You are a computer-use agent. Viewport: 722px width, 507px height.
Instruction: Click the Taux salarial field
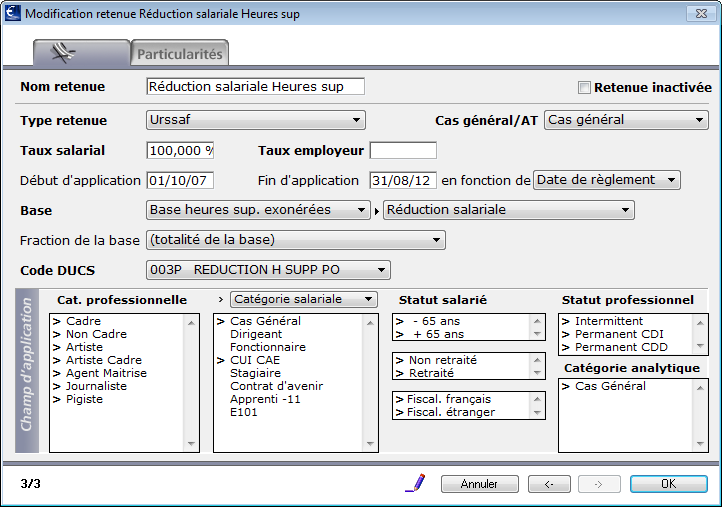coord(180,151)
